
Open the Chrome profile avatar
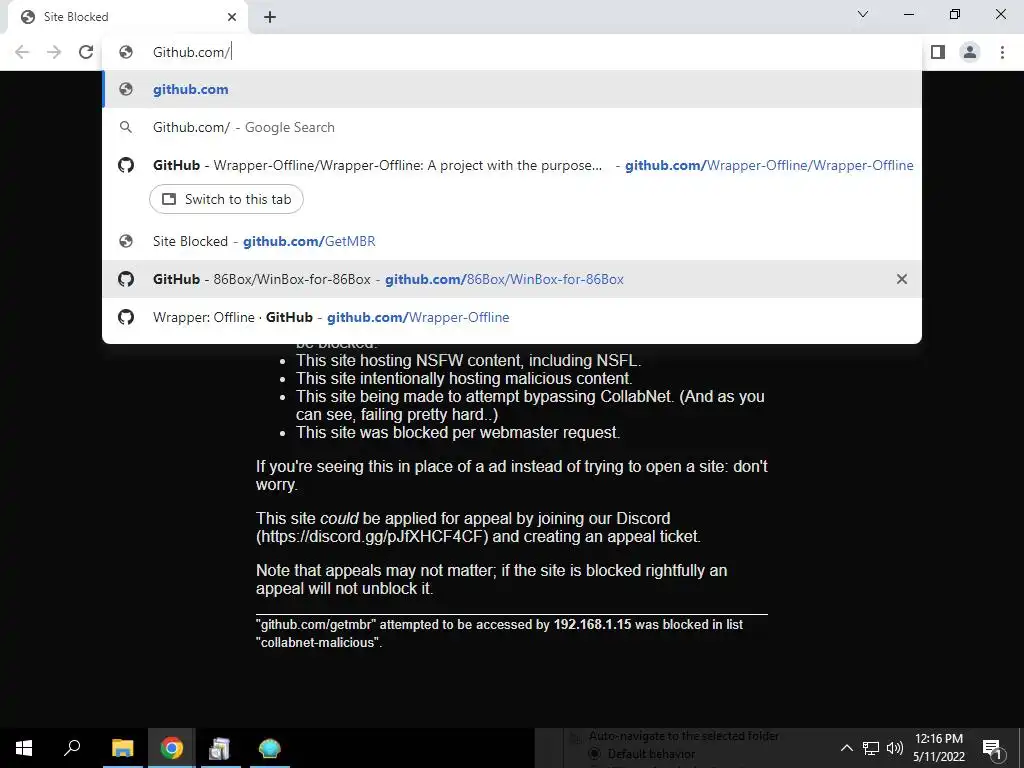click(x=970, y=52)
